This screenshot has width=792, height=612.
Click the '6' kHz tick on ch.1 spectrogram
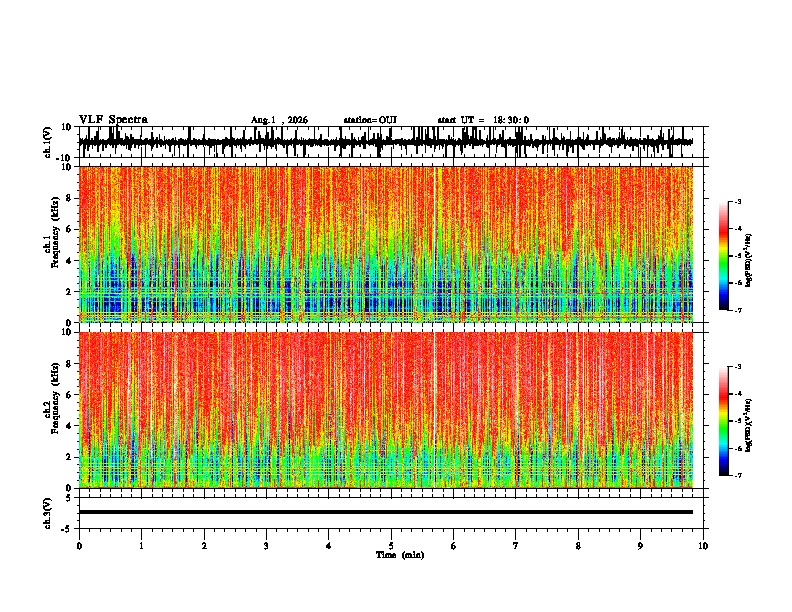pos(69,230)
